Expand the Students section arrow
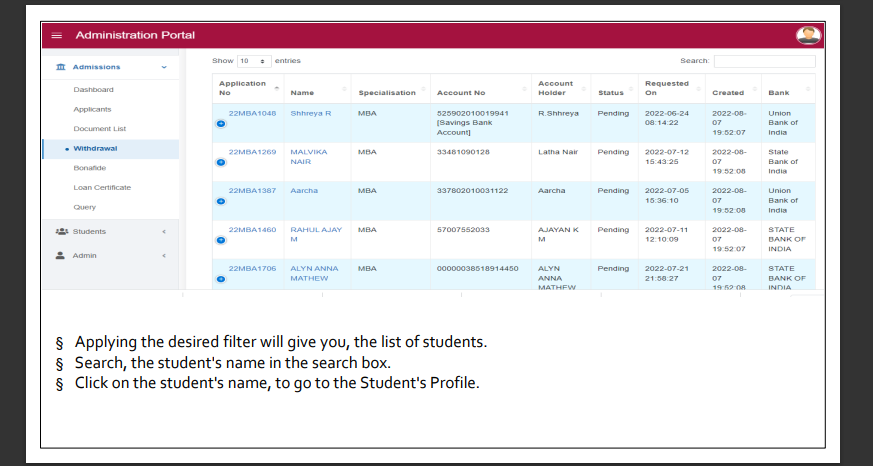The height and width of the screenshot is (466, 873). coord(164,232)
